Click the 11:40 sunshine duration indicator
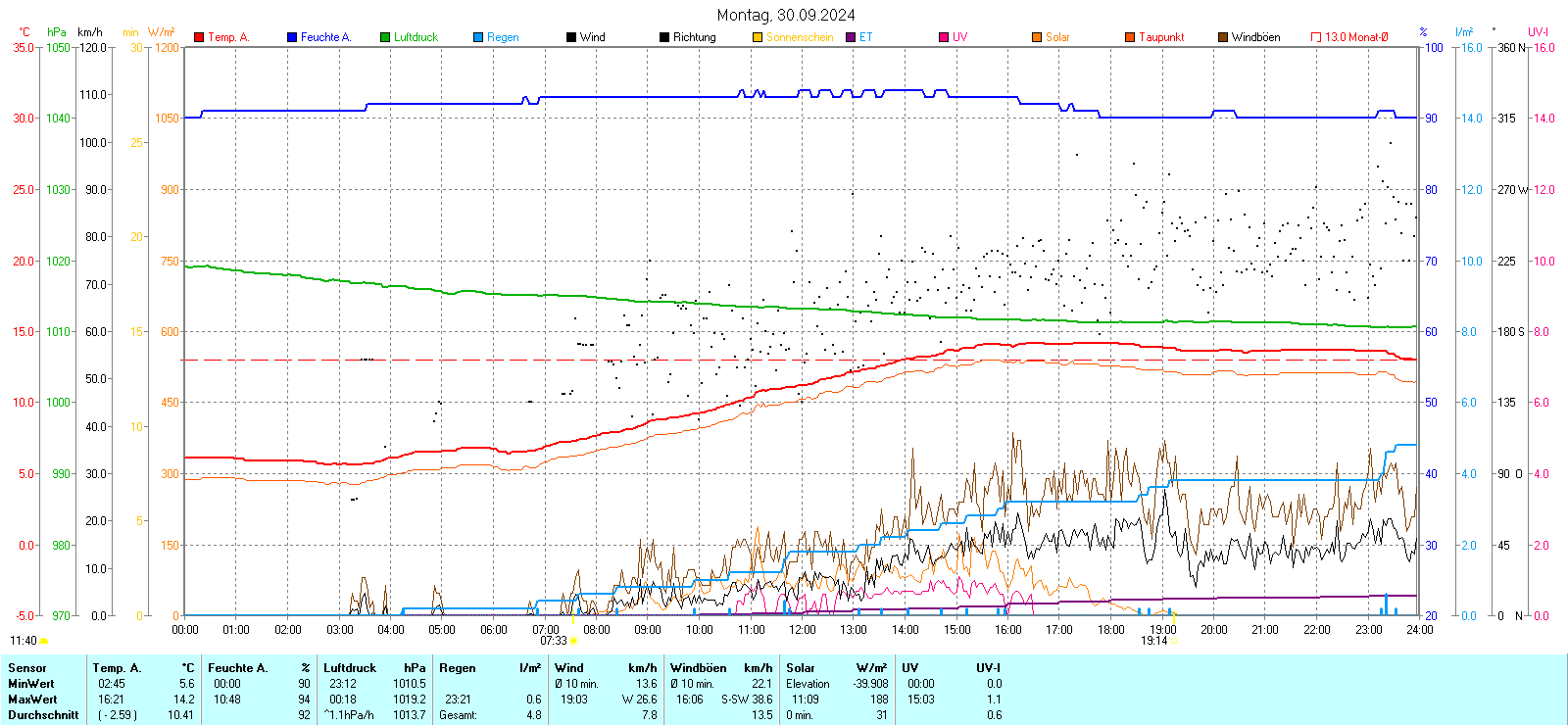This screenshot has height=725, width=1568. pos(24,641)
